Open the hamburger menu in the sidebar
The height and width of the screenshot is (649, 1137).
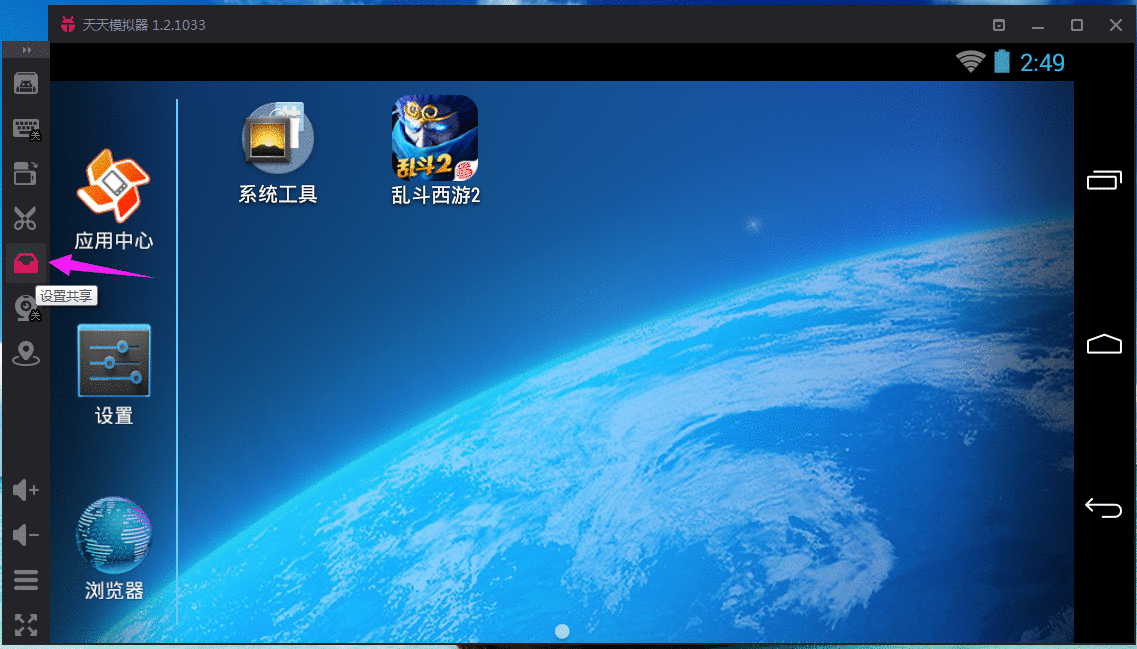(25, 579)
